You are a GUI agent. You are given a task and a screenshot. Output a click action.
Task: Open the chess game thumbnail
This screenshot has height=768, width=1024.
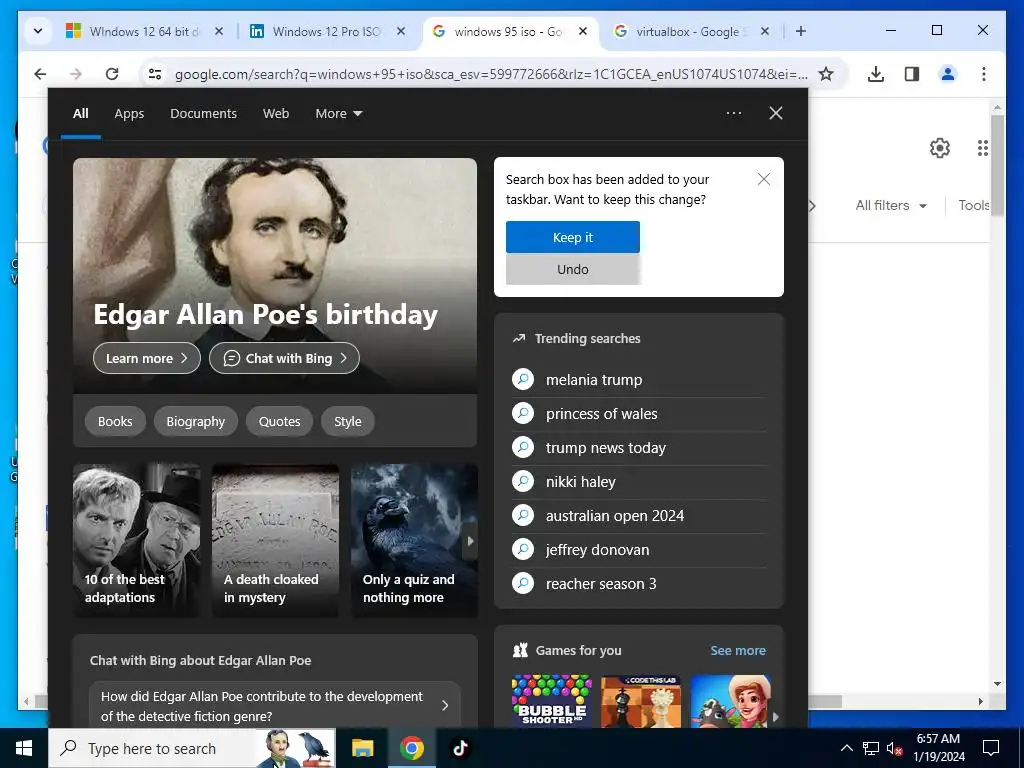click(641, 701)
